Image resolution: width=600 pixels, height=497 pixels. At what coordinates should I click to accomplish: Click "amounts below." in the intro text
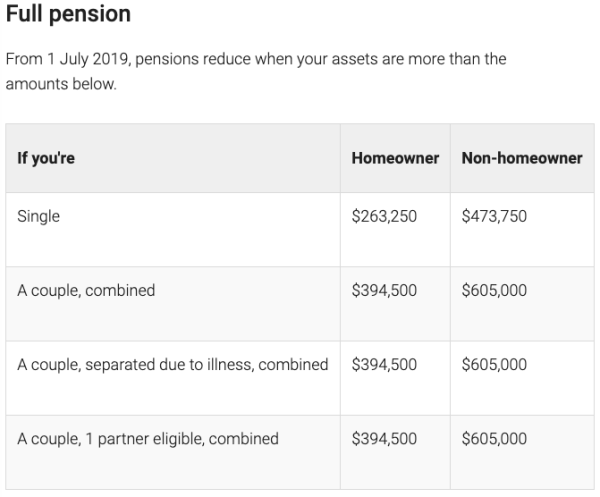61,84
